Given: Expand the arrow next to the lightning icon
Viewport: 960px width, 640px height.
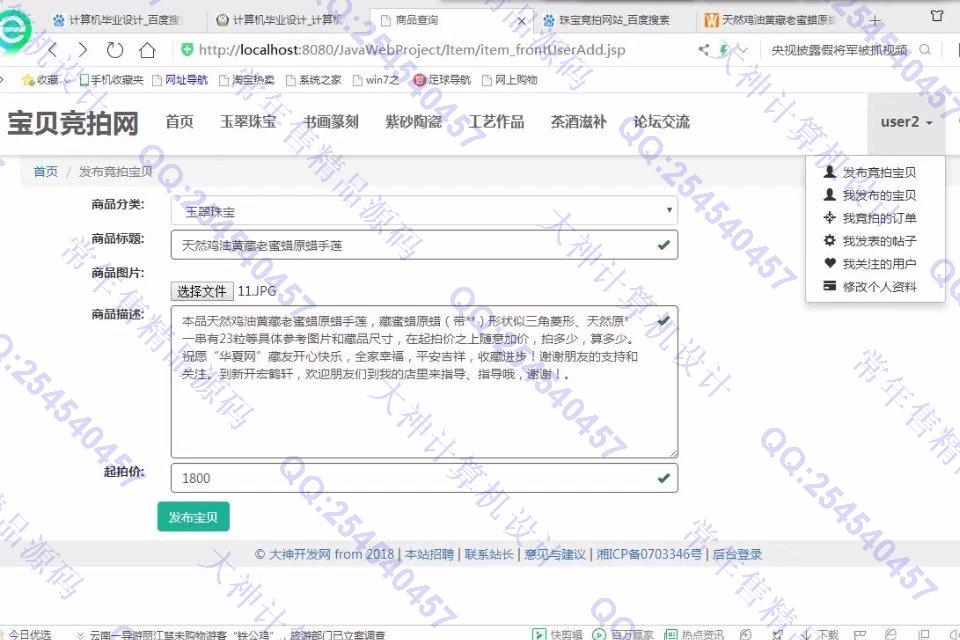Looking at the screenshot, I should click(743, 50).
